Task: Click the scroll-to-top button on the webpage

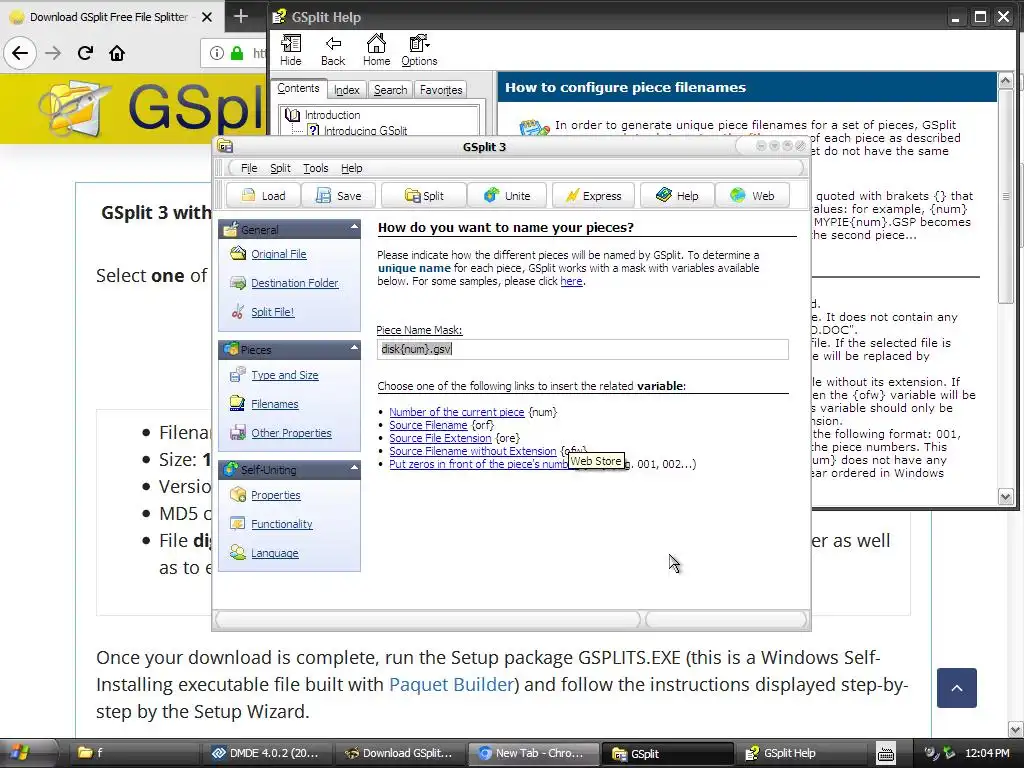Action: click(957, 688)
